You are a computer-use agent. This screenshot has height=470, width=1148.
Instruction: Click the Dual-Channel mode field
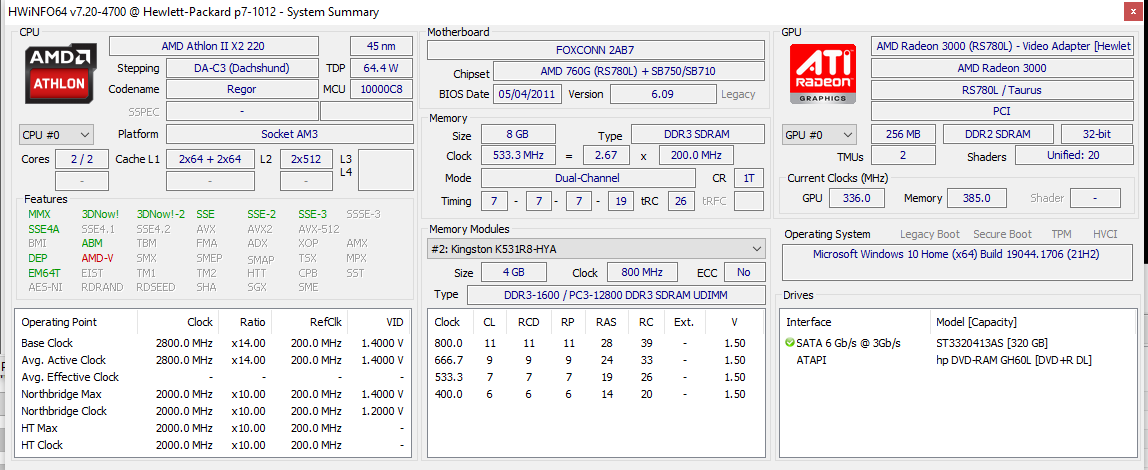(x=588, y=178)
